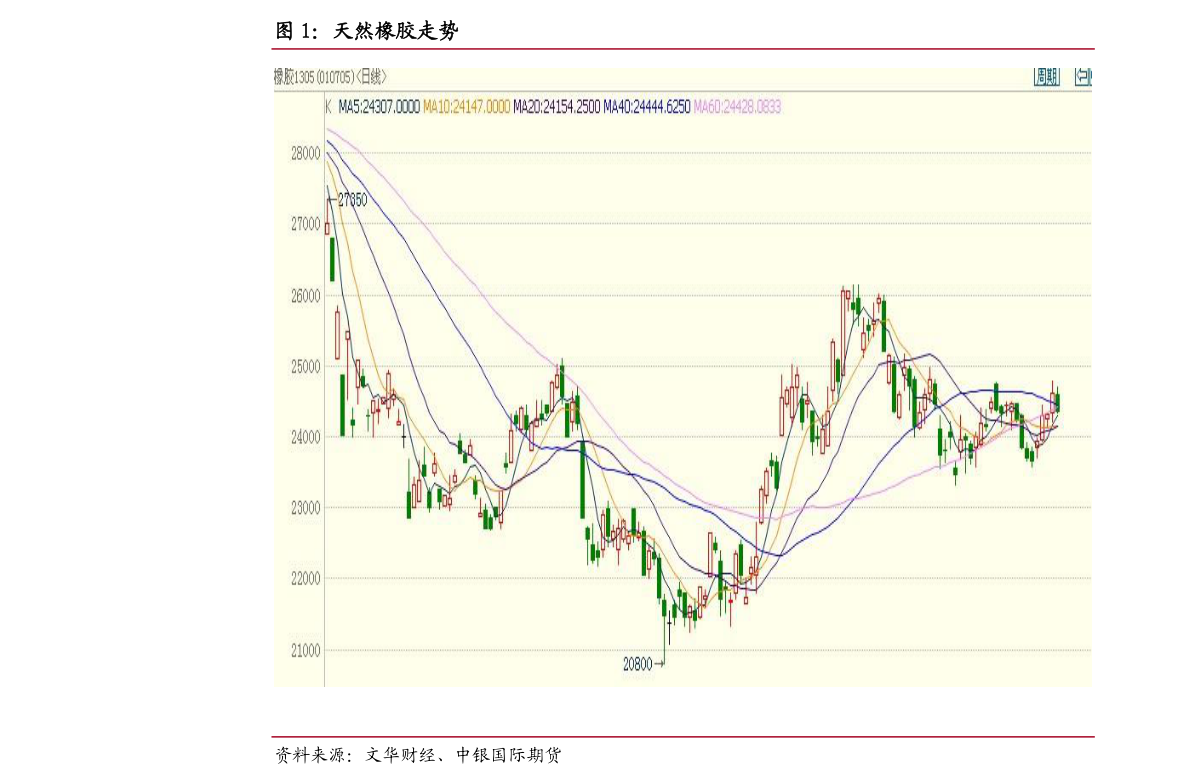Click the 23000 y-axis price label
The width and height of the screenshot is (1191, 784).
pyautogui.click(x=305, y=508)
